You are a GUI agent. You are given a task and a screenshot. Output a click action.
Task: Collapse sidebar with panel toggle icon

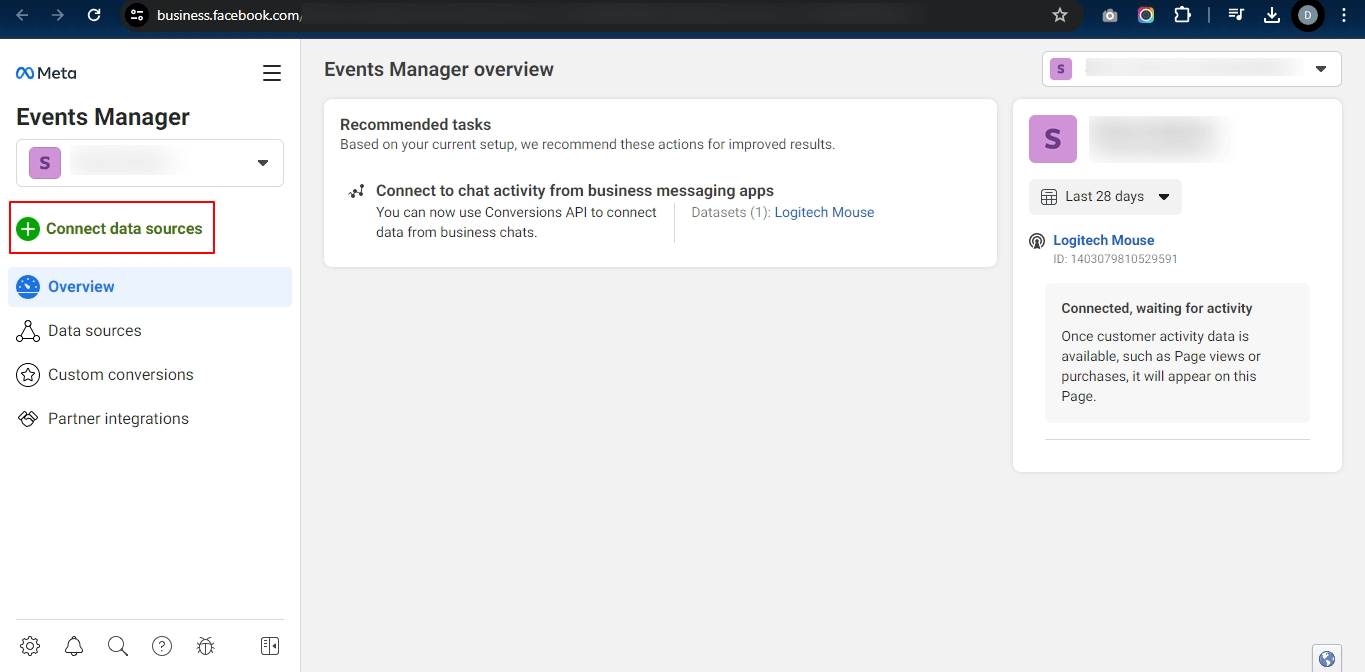point(270,646)
